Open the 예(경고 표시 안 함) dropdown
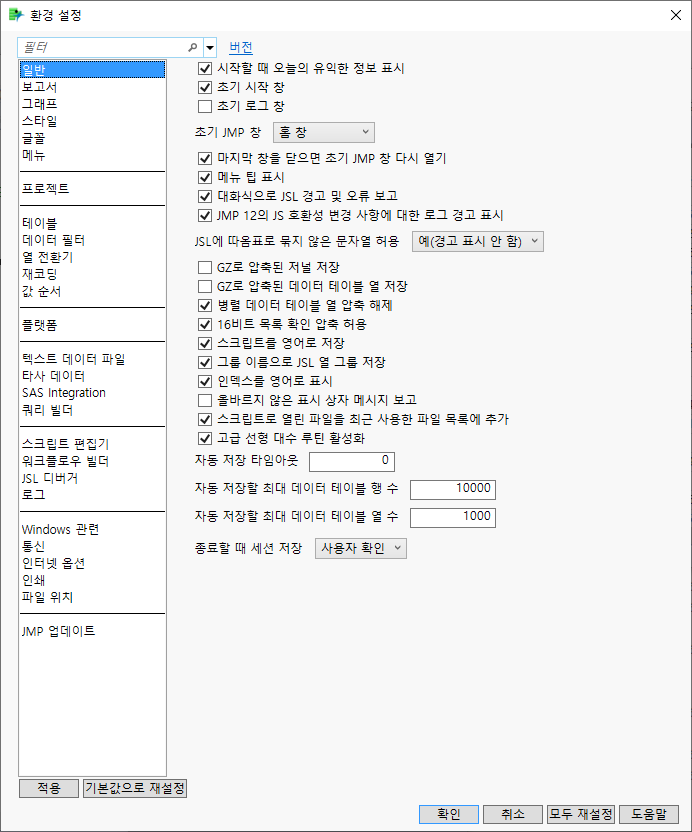692x832 pixels. point(478,241)
